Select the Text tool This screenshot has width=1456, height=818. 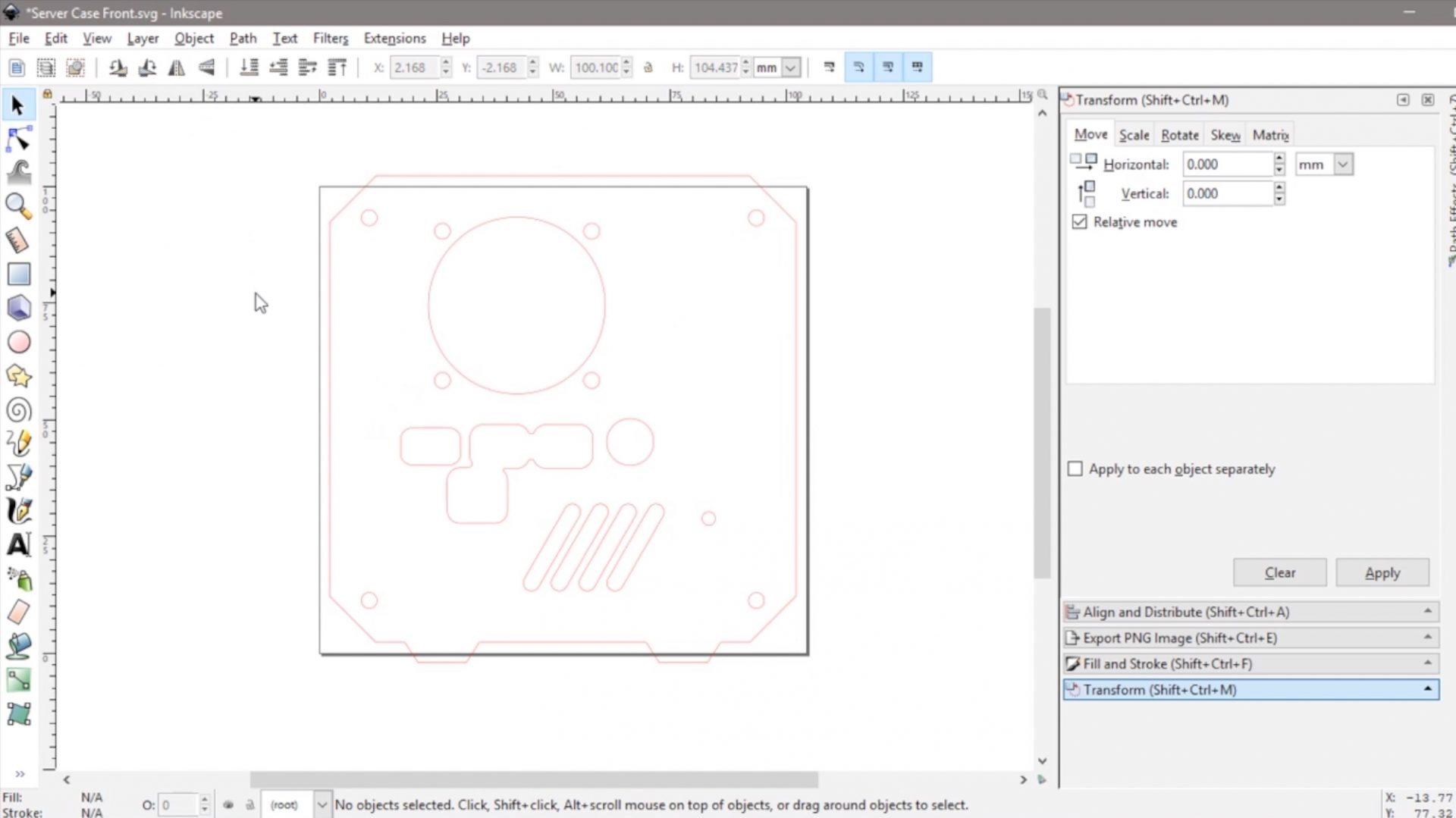point(18,544)
